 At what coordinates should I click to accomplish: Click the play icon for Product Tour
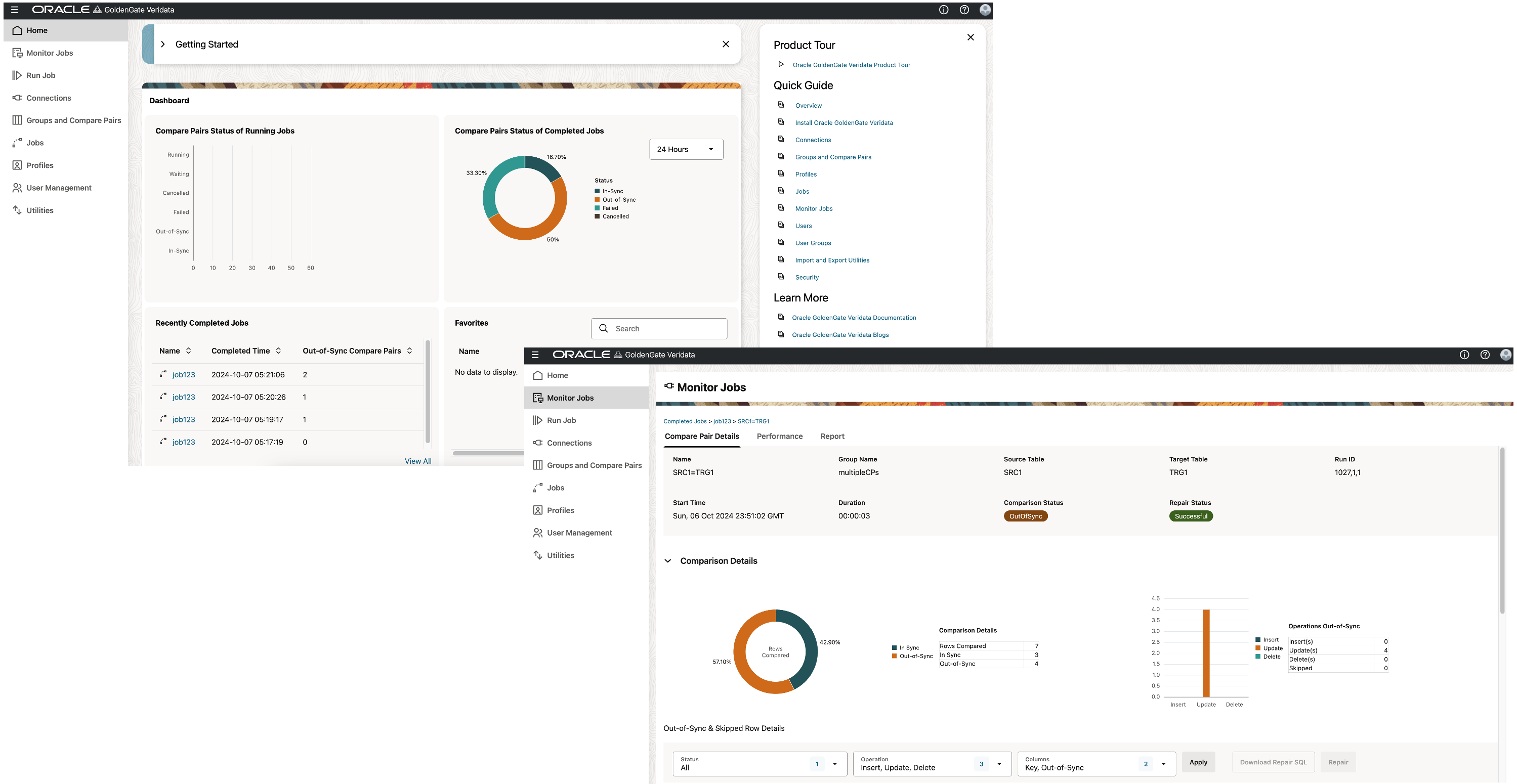(781, 64)
